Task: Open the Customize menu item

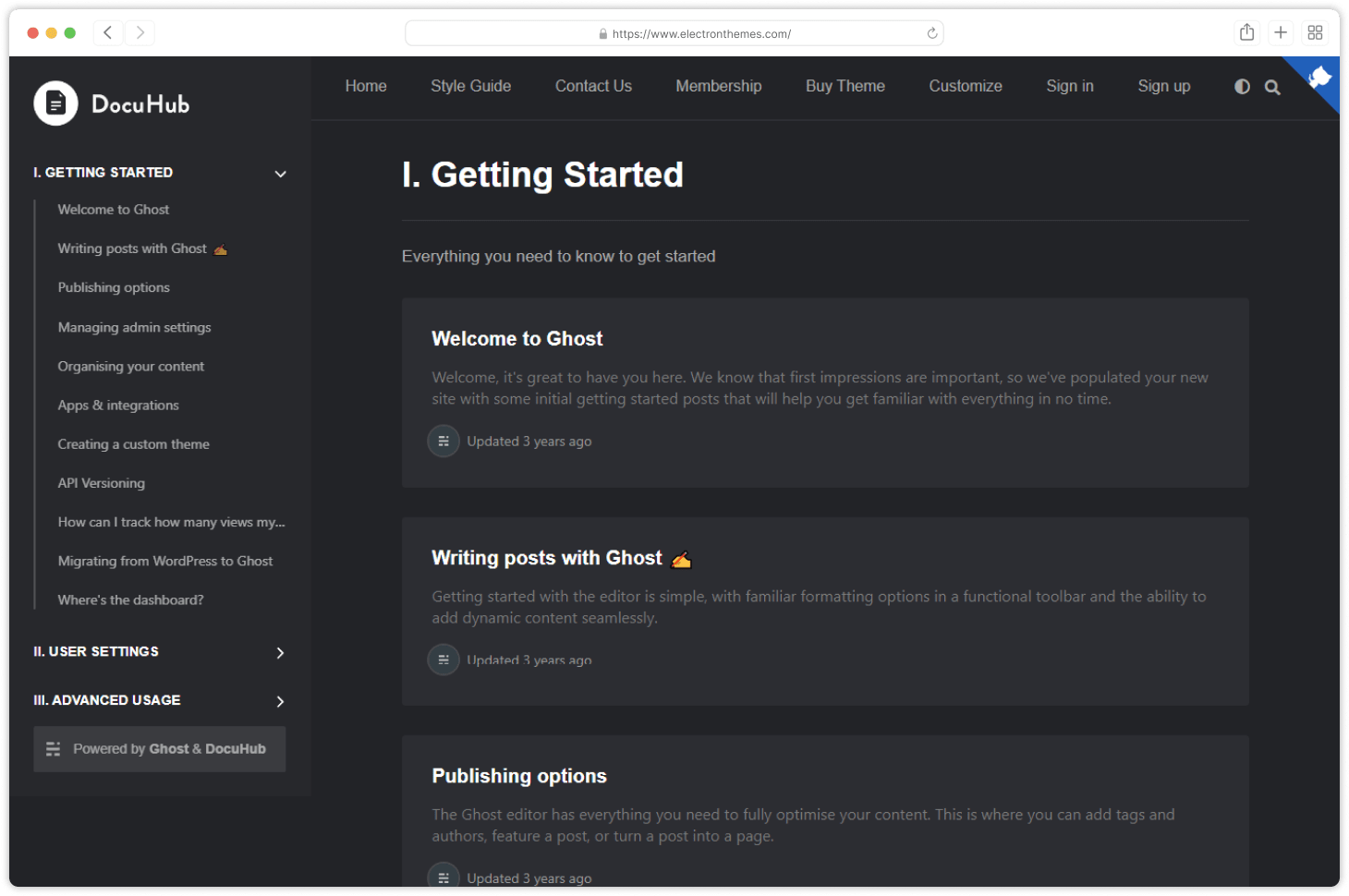Action: 966,86
